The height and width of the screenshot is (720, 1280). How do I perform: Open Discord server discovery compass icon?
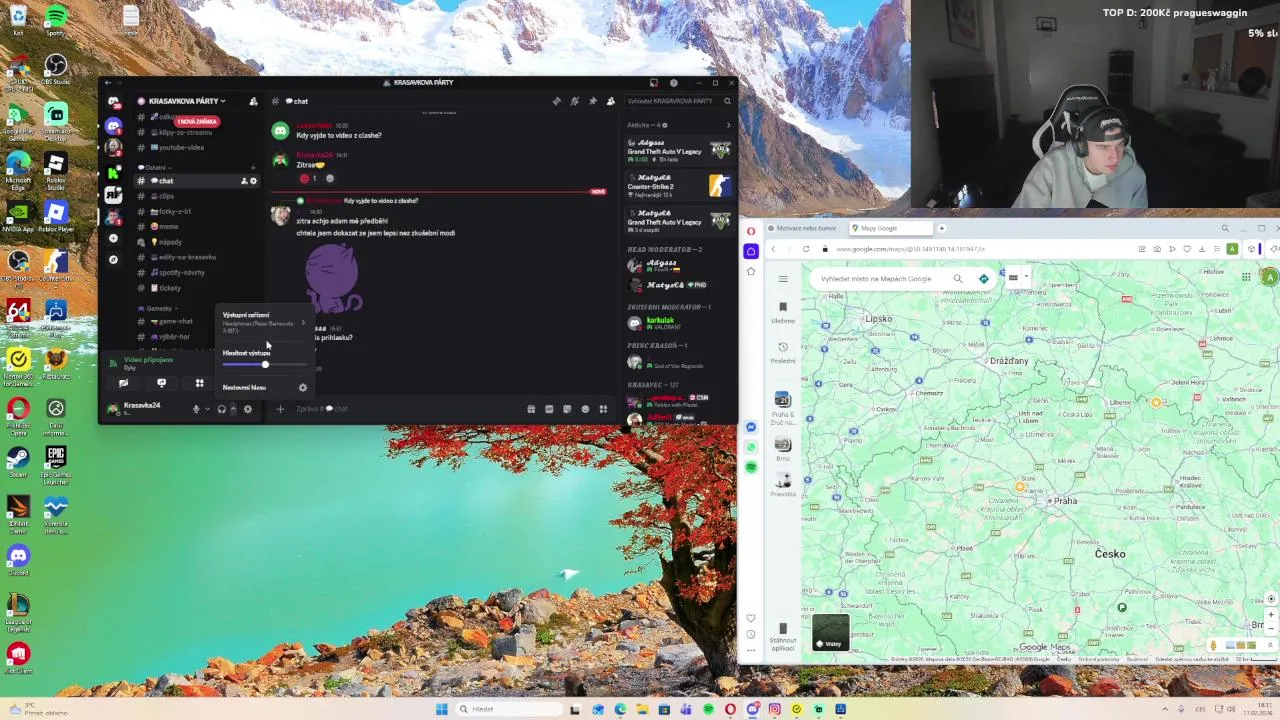113,260
